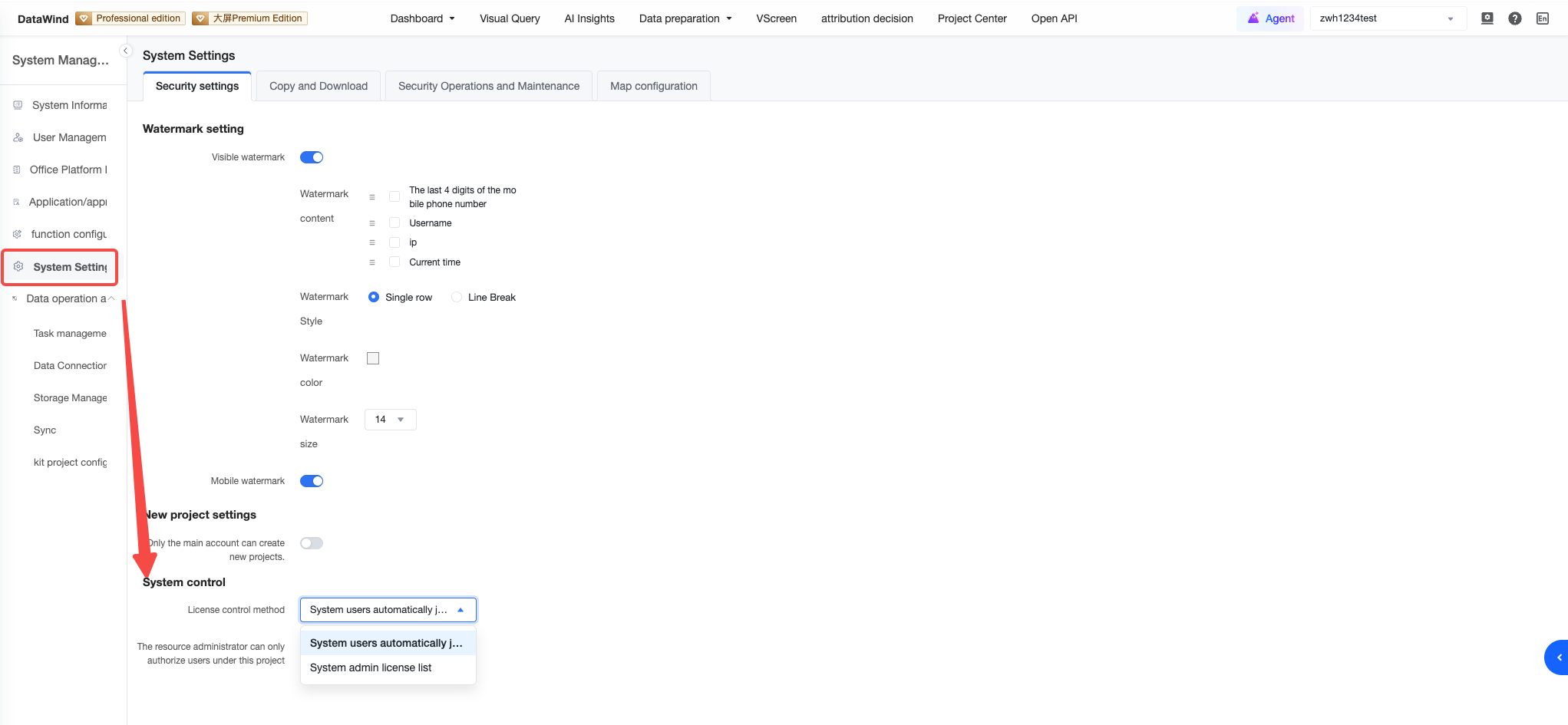Turn off the Visible watermark switch
Screen dimensions: 1568x725
pyautogui.click(x=312, y=157)
